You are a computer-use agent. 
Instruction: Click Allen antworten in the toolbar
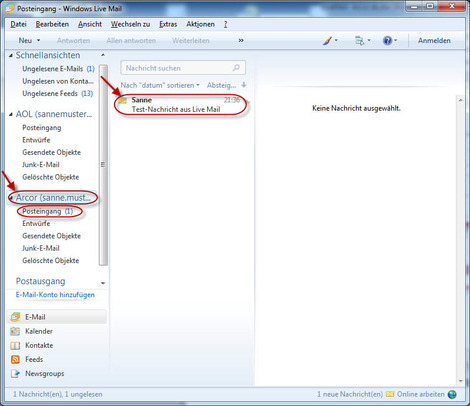coord(131,41)
